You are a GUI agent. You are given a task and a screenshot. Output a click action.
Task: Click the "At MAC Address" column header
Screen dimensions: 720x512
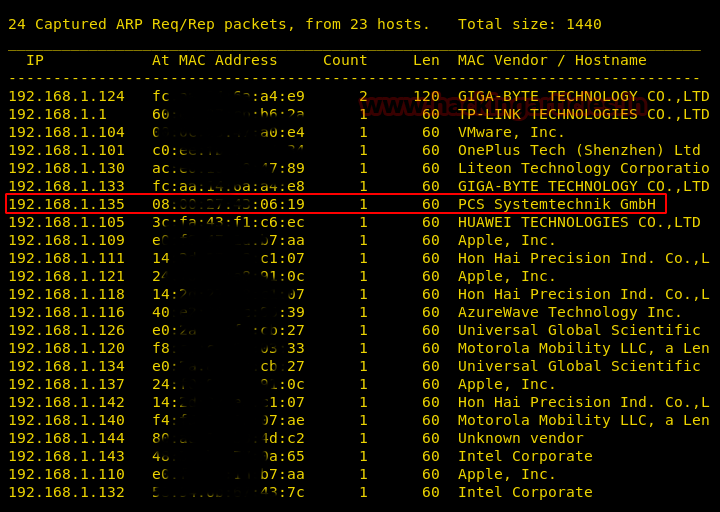pyautogui.click(x=215, y=60)
